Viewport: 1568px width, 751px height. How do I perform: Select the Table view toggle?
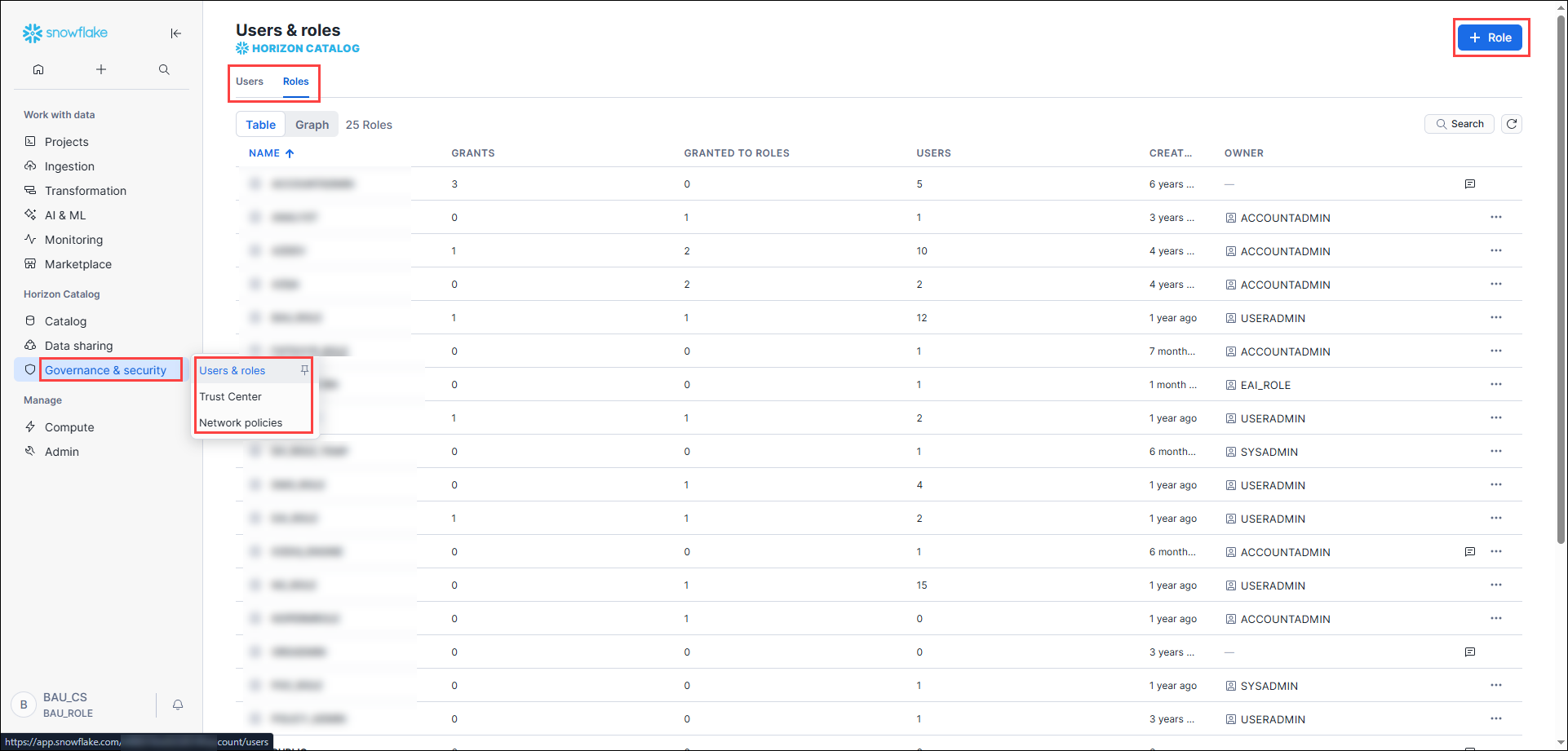coord(260,125)
